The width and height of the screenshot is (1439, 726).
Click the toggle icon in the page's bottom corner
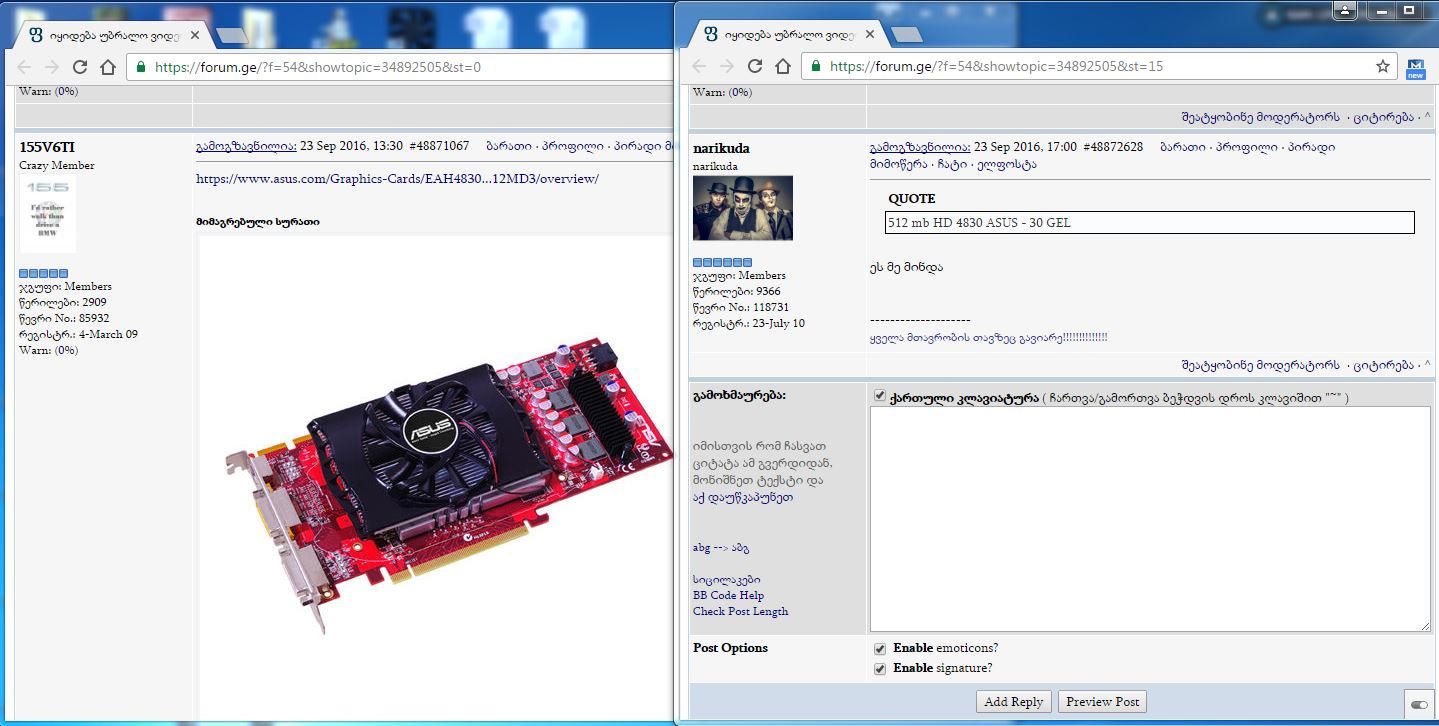pyautogui.click(x=1419, y=704)
